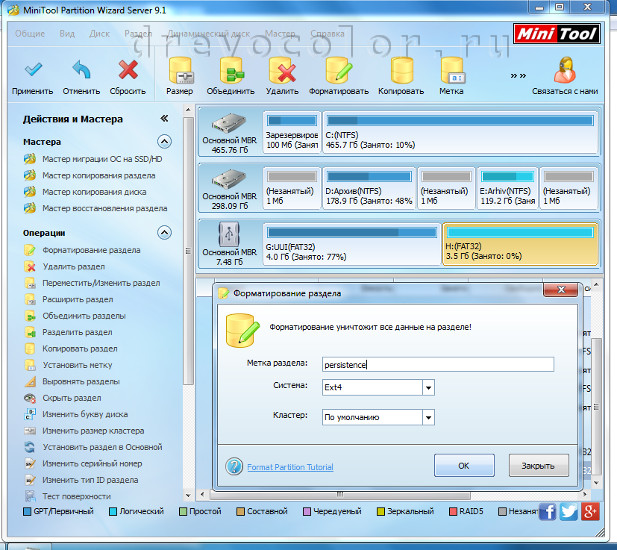Click the Метка (Label) toolbar icon

[452, 71]
